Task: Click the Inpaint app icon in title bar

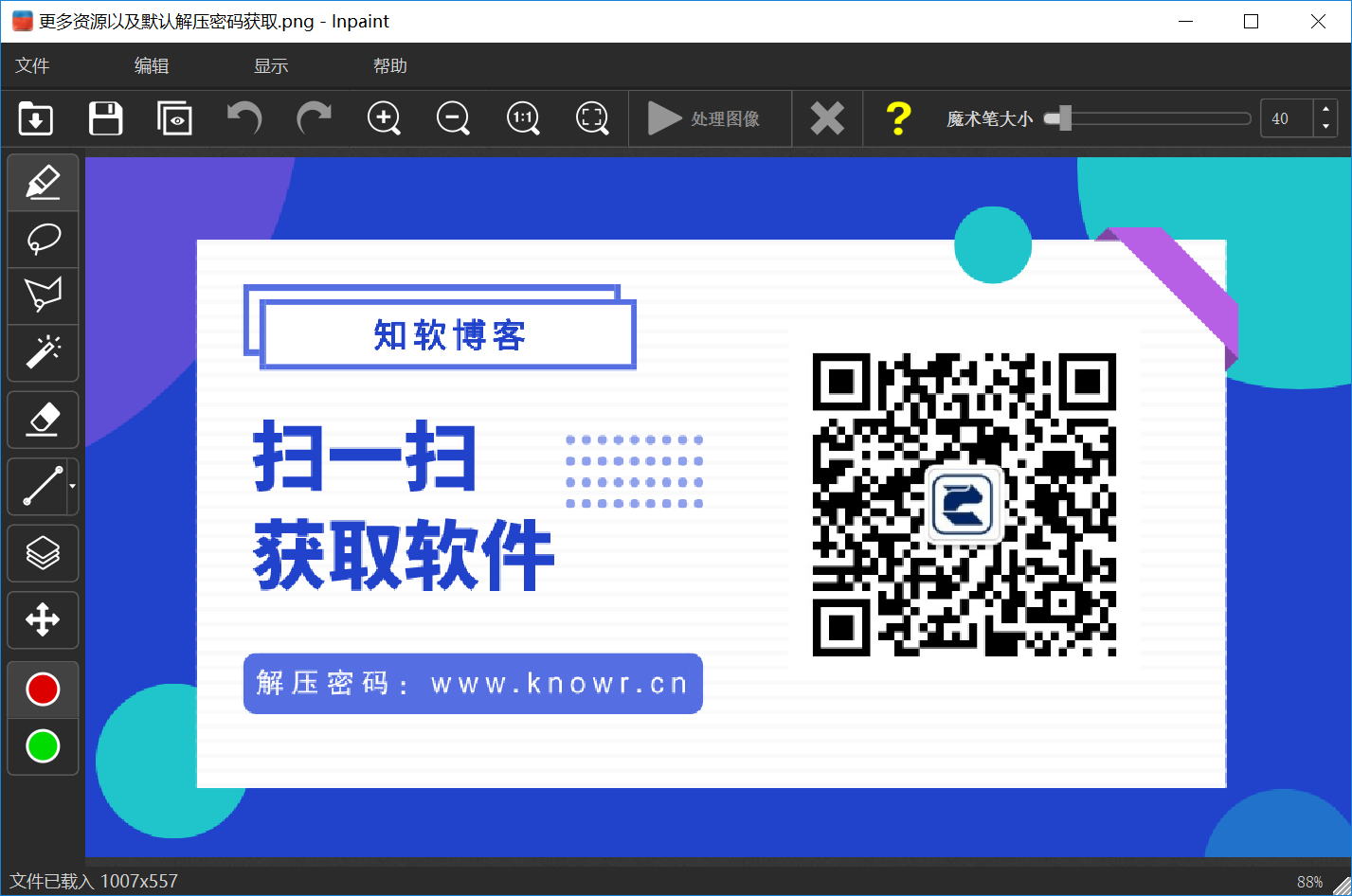Action: [22, 21]
